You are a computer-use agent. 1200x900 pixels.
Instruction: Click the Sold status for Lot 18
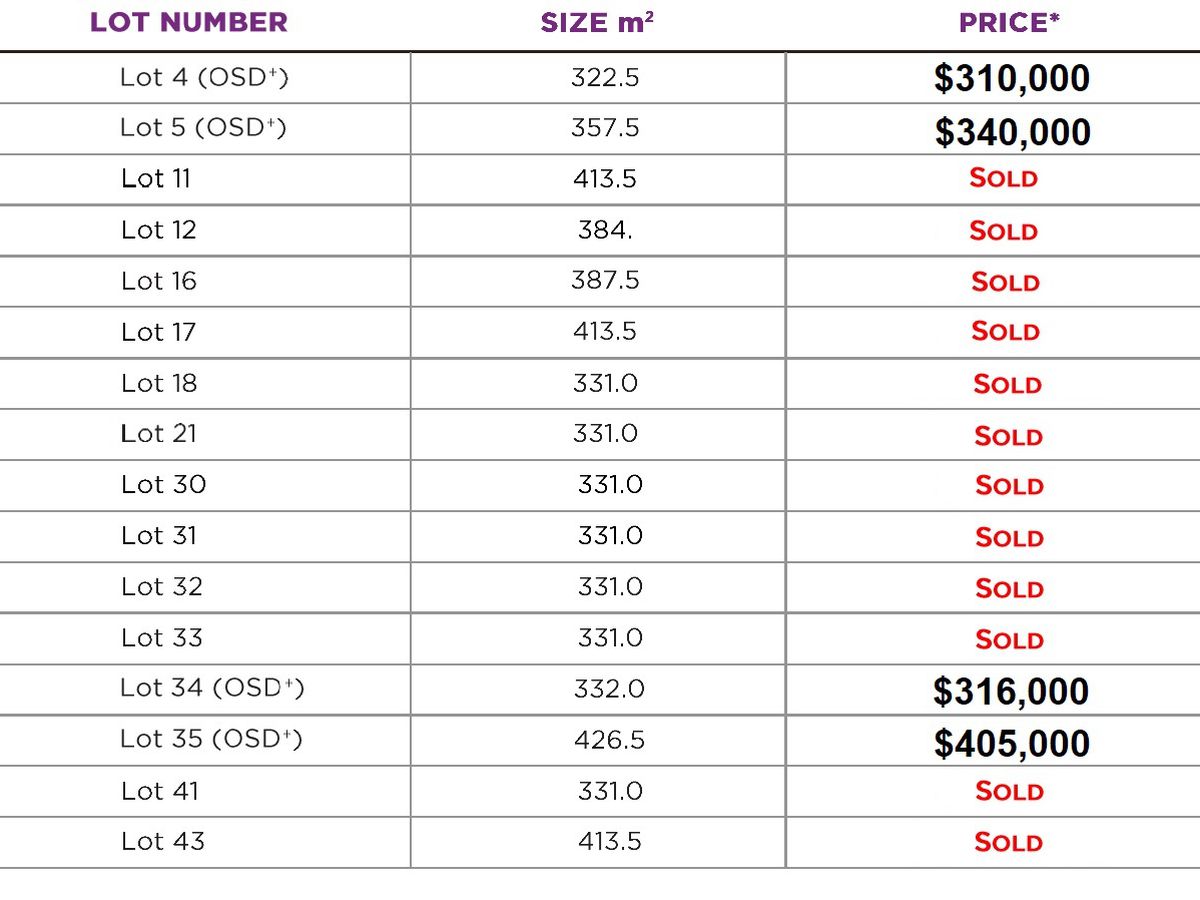(1007, 384)
